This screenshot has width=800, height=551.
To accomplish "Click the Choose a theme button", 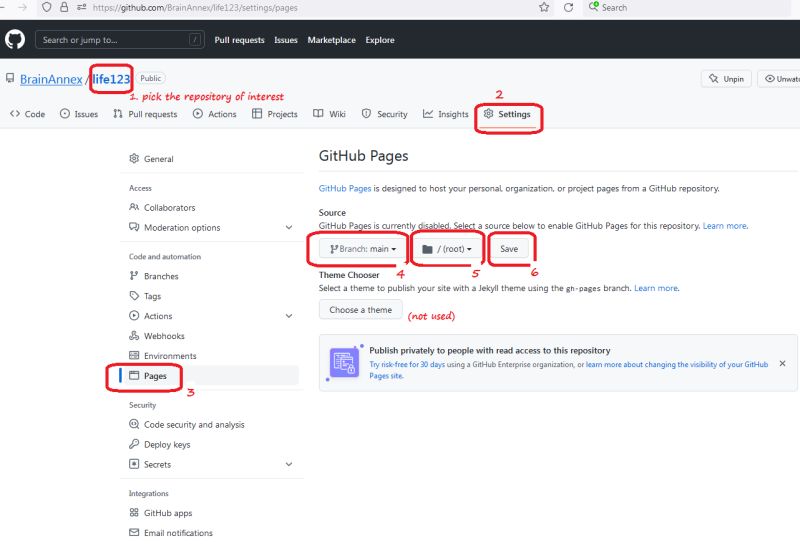I will pos(361,310).
